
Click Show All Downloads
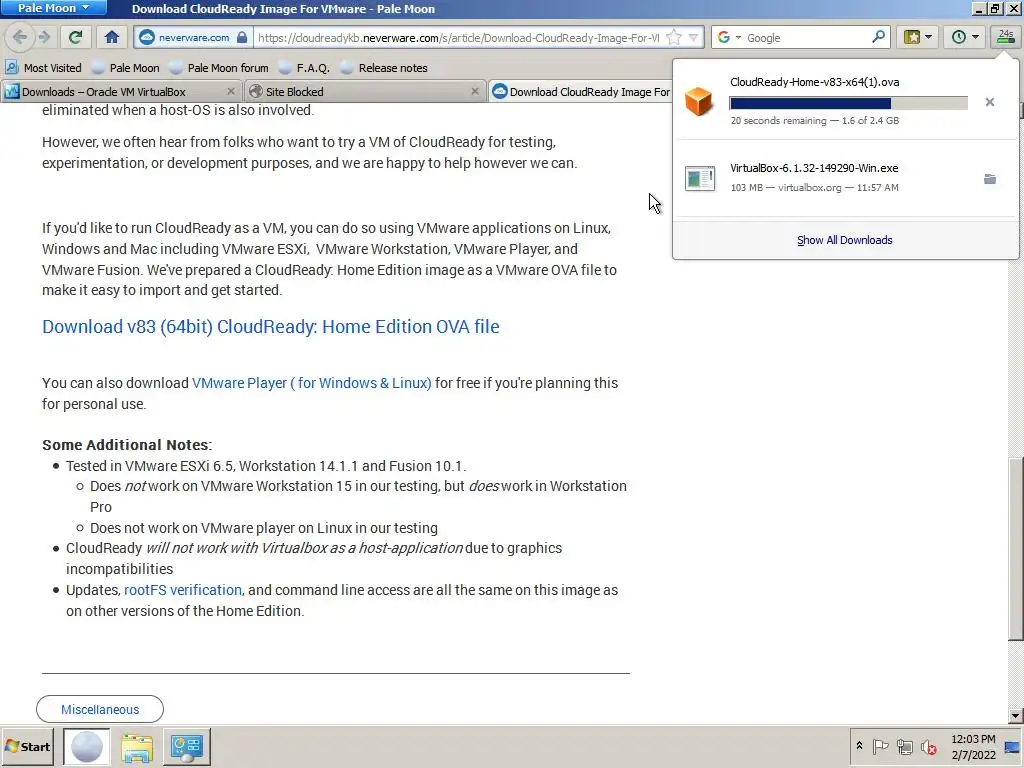tap(844, 240)
